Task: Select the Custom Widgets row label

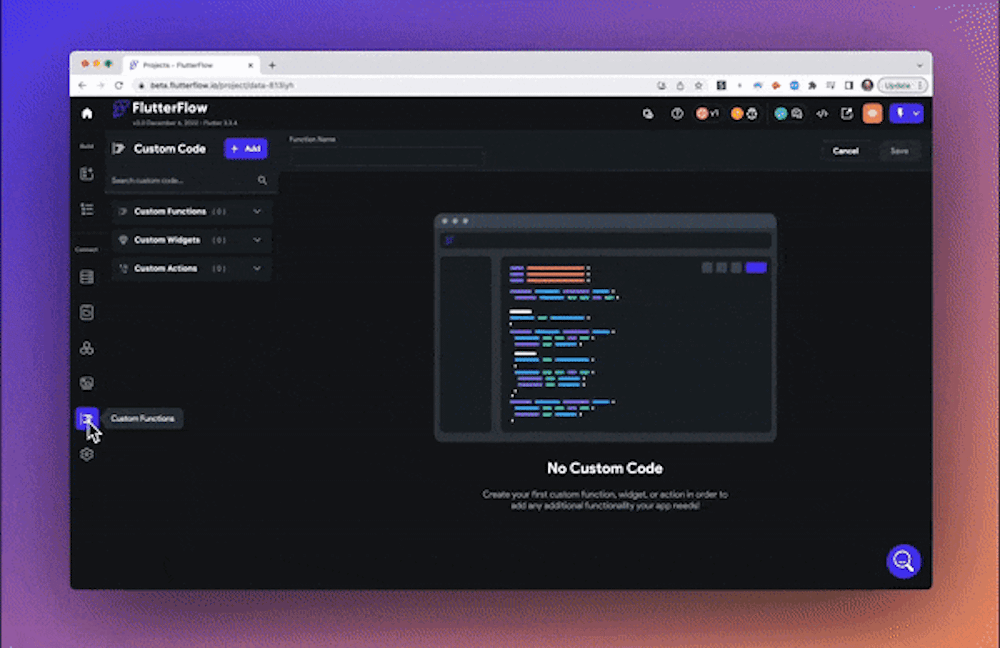Action: [167, 240]
